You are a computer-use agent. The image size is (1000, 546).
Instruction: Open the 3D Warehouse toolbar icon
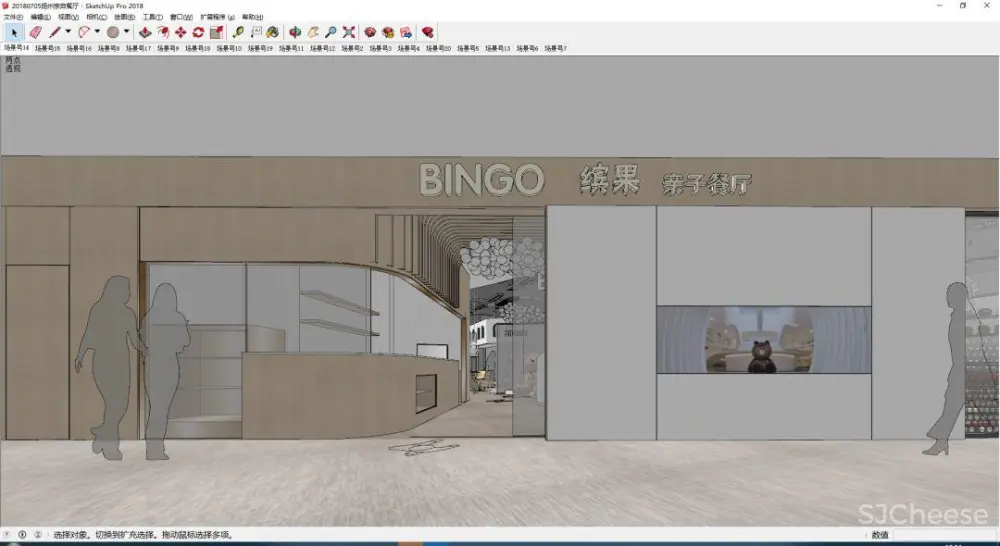tap(370, 32)
